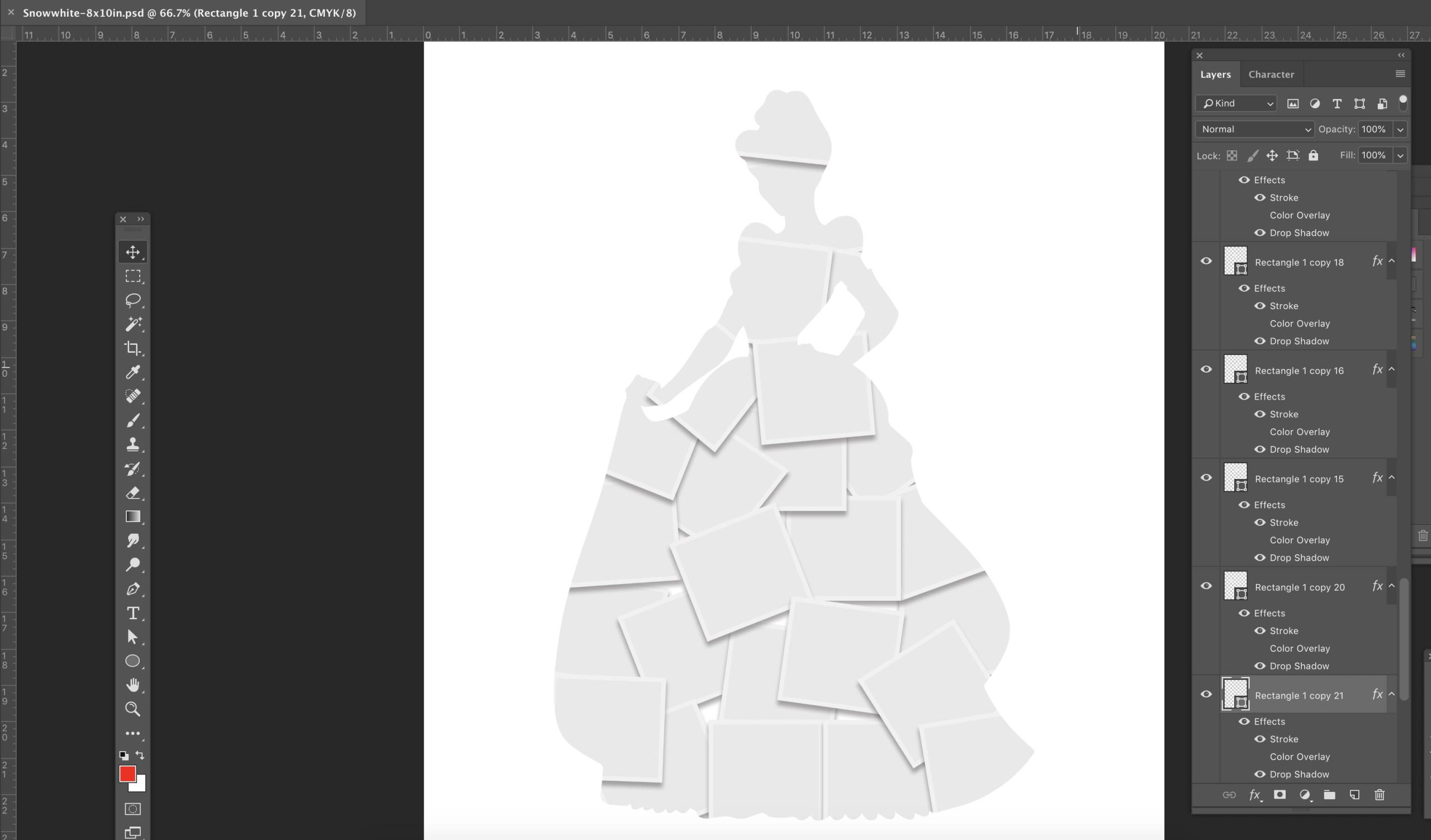
Task: Collapse effects of Rectangle 1 copy 20
Action: 1392,586
